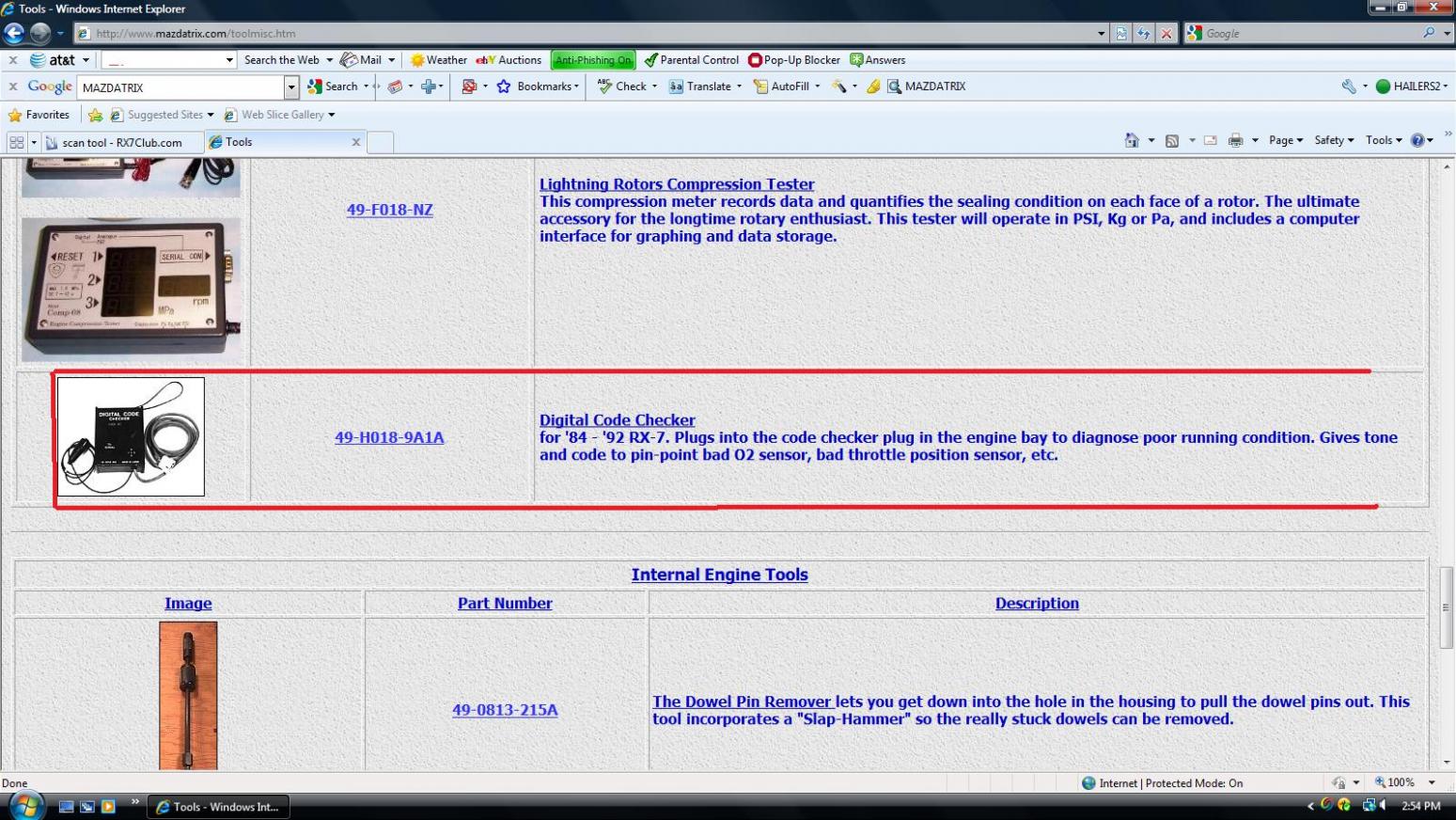Click the Digital Code Checker product thumbnail
The width and height of the screenshot is (1456, 820).
click(x=131, y=437)
